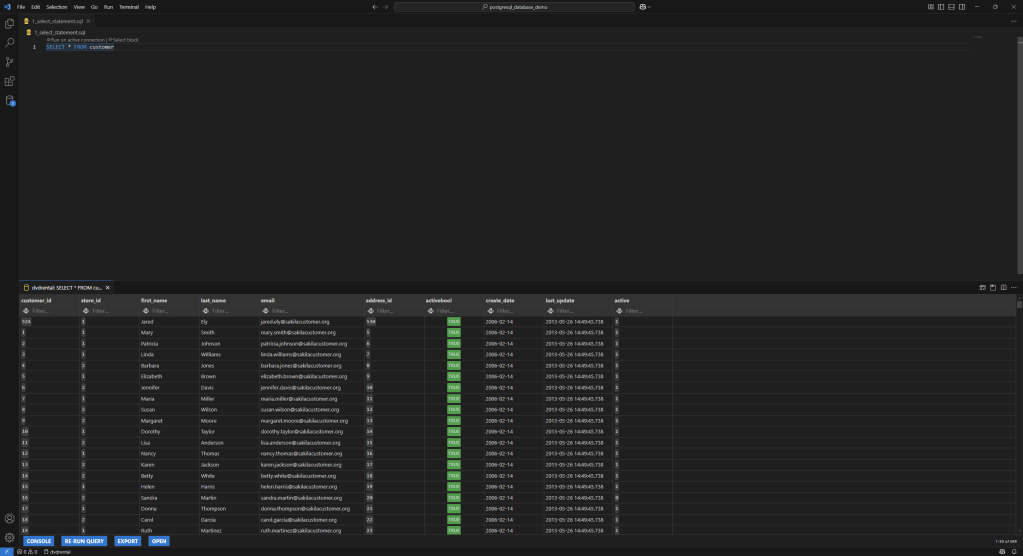
Task: Open the Manage gear icon
Action: pyautogui.click(x=10, y=537)
